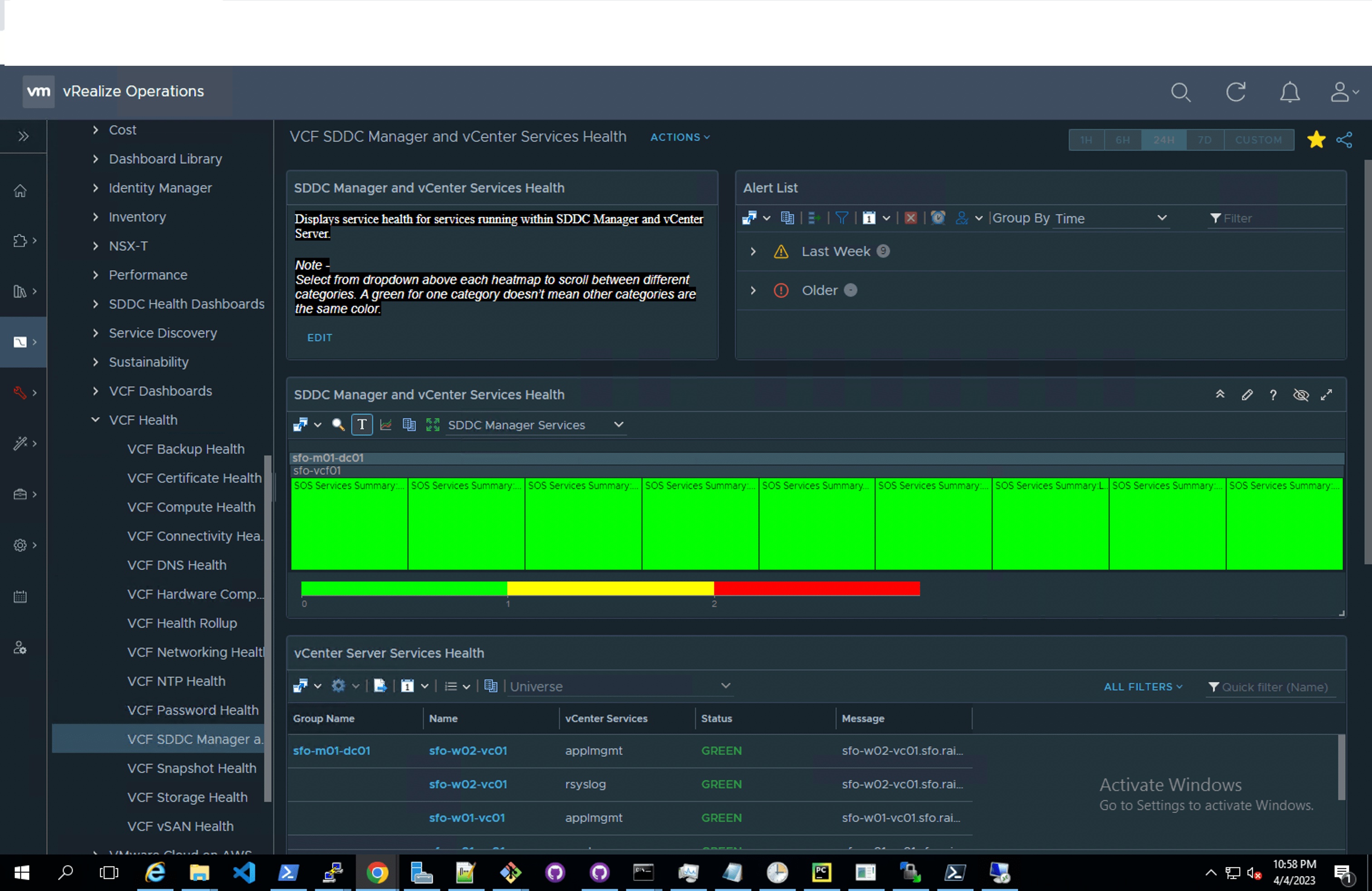Screen dimensions: 1372x891
Task: Click the EDIT link in the description widget
Action: [319, 337]
